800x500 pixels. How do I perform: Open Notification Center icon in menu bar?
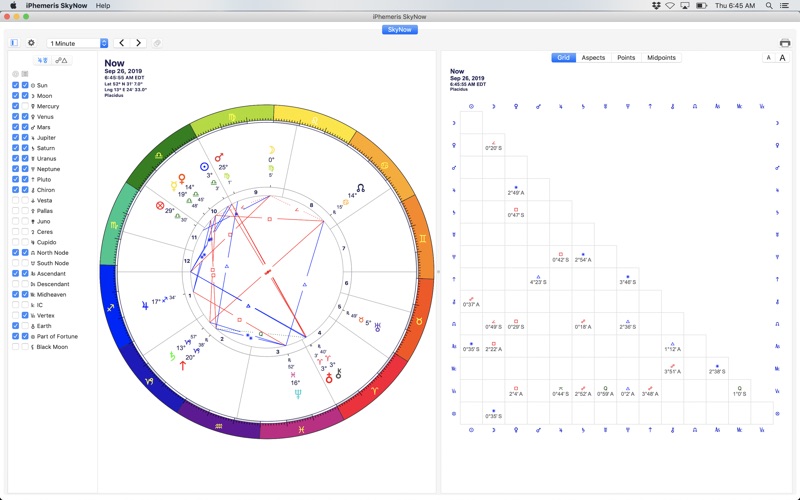(x=784, y=6)
